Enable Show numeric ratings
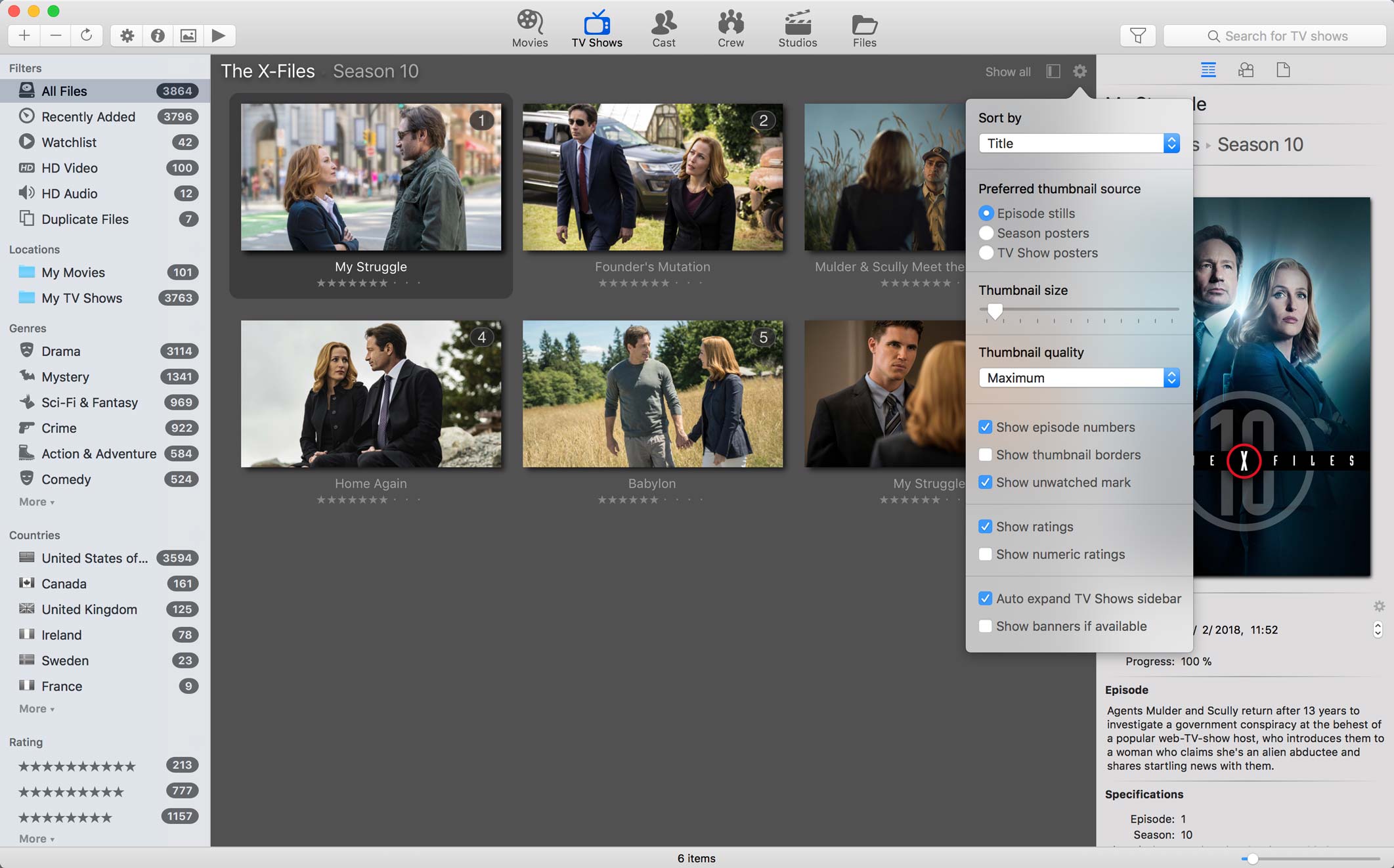 (x=1052, y=554)
